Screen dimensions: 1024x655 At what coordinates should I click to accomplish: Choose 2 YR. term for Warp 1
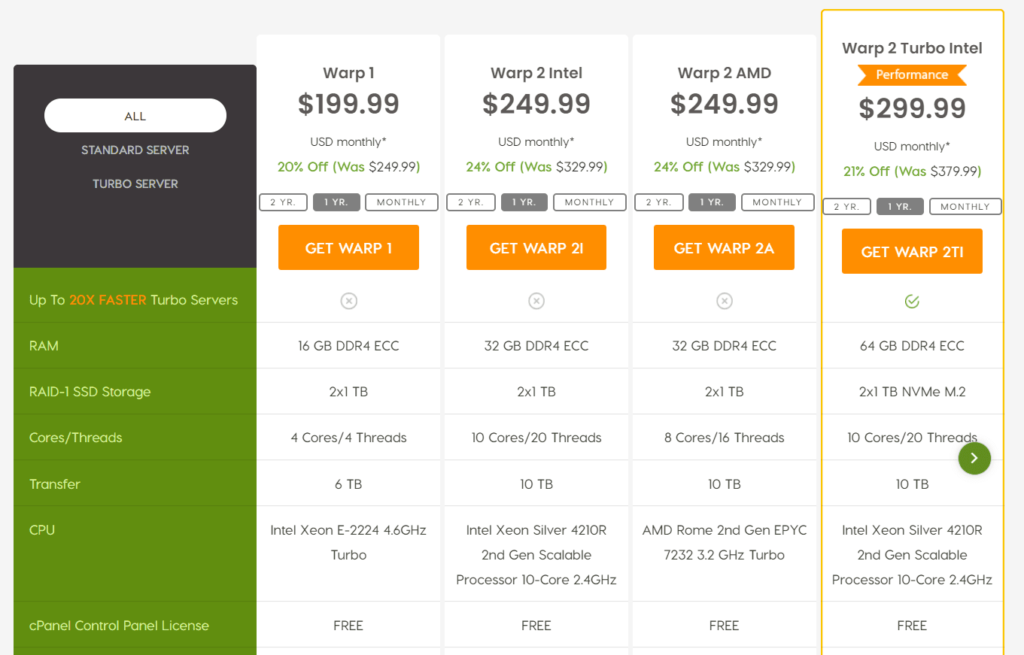click(283, 202)
